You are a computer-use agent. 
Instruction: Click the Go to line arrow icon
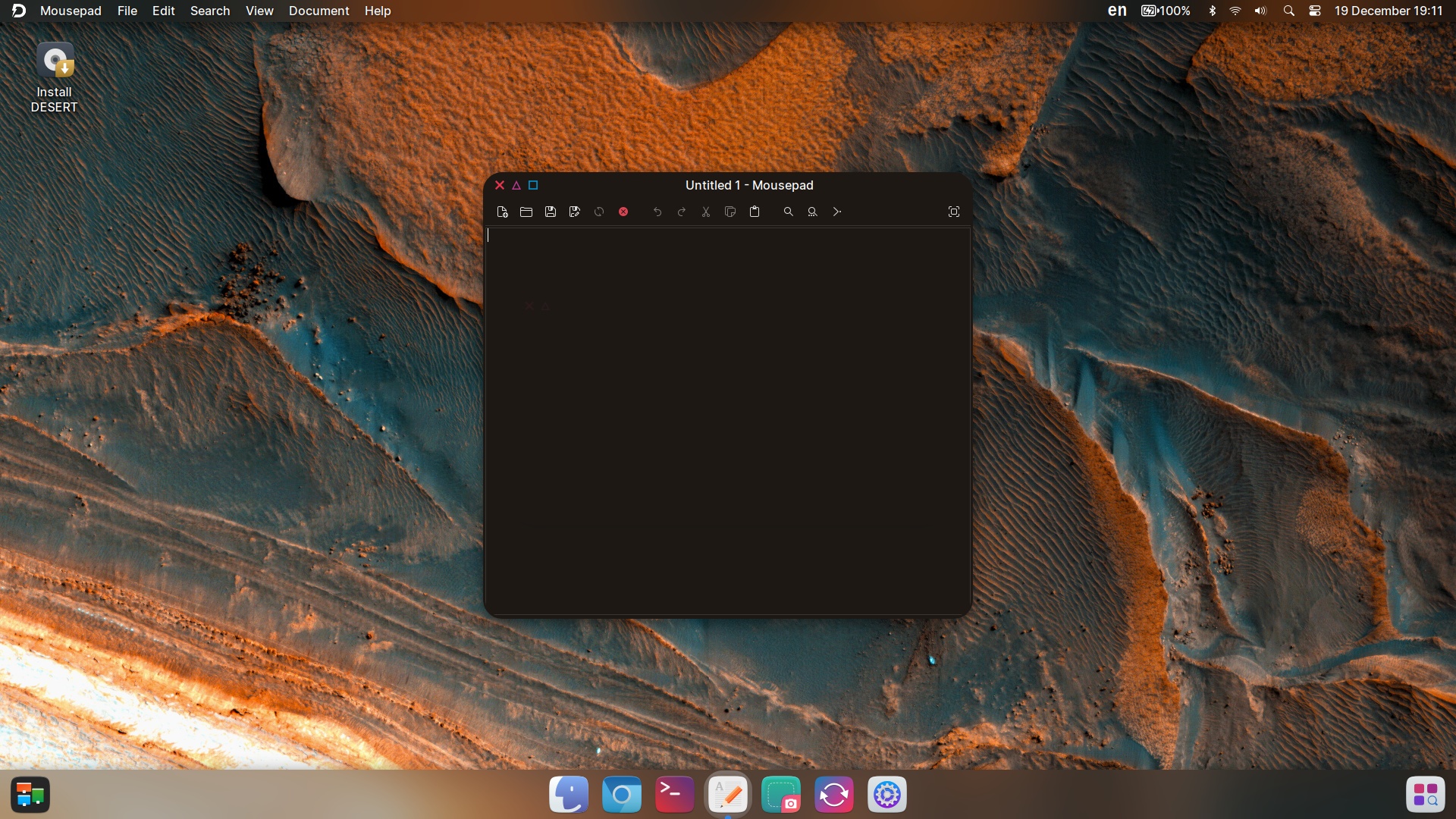coord(837,212)
